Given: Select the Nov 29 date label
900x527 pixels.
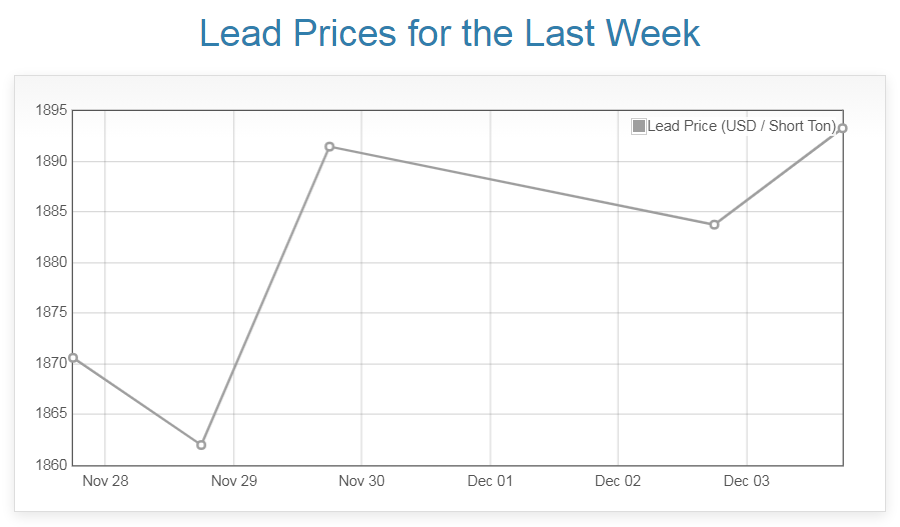Looking at the screenshot, I should coord(234,481).
